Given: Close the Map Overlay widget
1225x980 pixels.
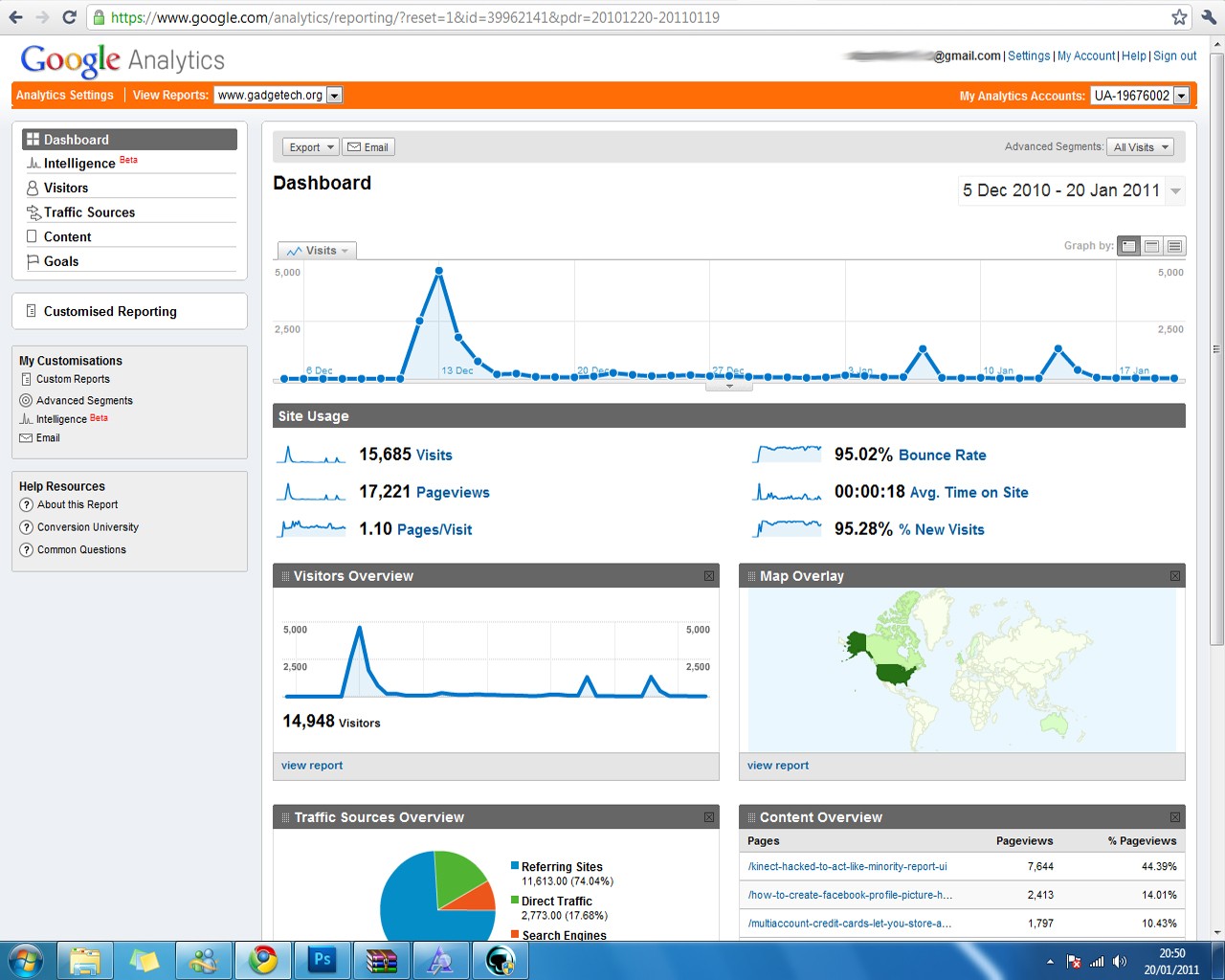Looking at the screenshot, I should [1175, 576].
